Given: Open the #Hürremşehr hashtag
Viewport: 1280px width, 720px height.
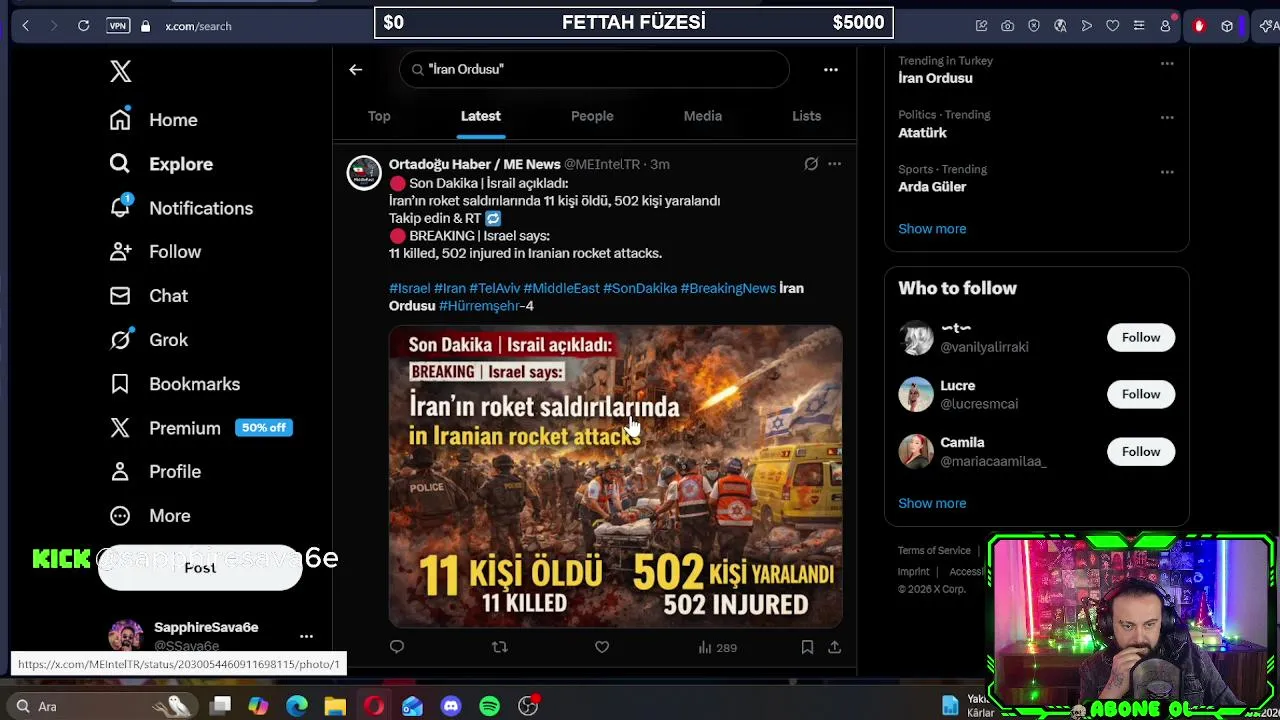Looking at the screenshot, I should [x=479, y=306].
